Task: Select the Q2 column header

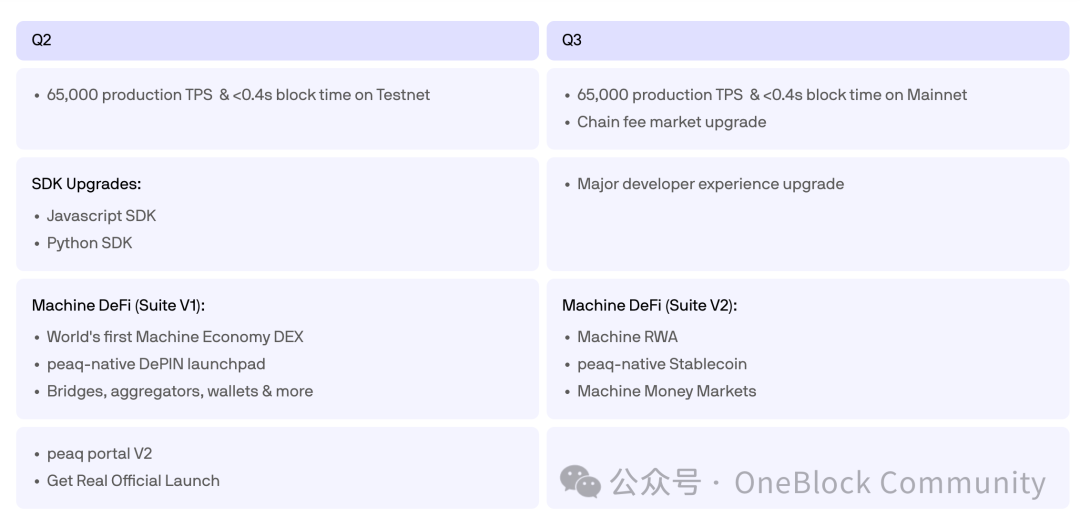Action: click(278, 41)
